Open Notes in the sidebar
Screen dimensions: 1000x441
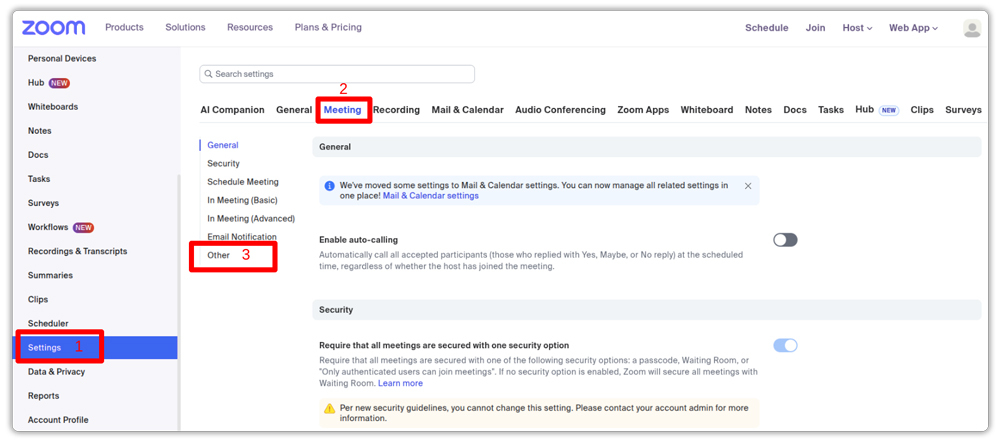point(40,131)
